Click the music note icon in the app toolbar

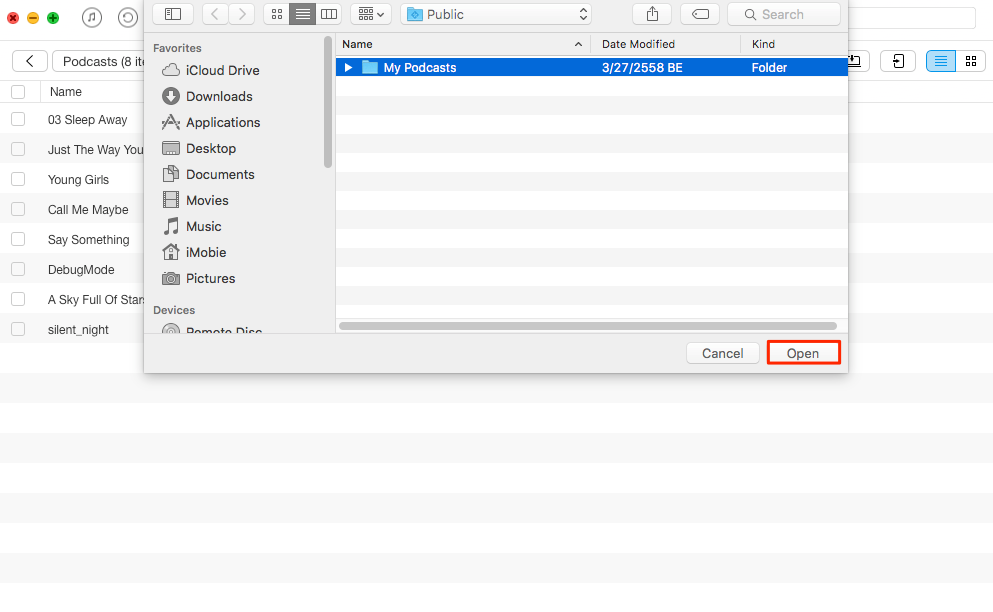(x=92, y=17)
